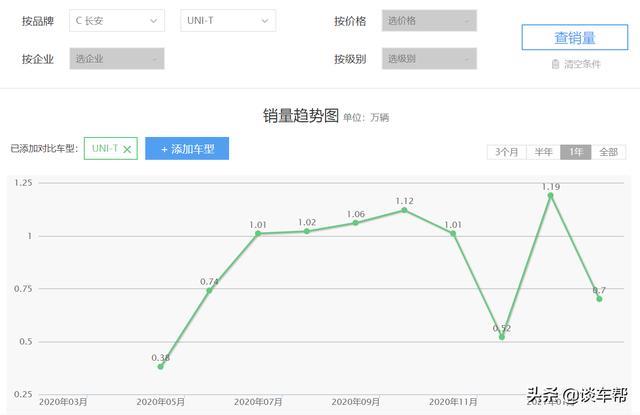Click the 1.02 data point on chart
This screenshot has width=640, height=415.
coord(307,231)
